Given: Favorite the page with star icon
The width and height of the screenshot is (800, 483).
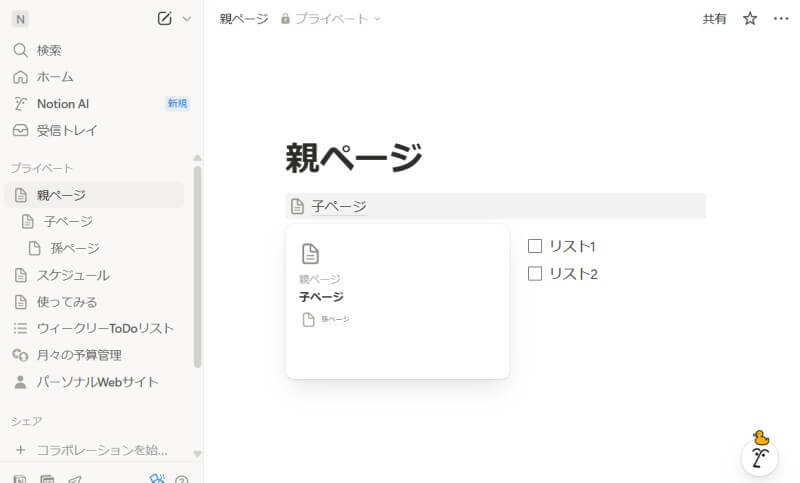Looking at the screenshot, I should [x=749, y=19].
